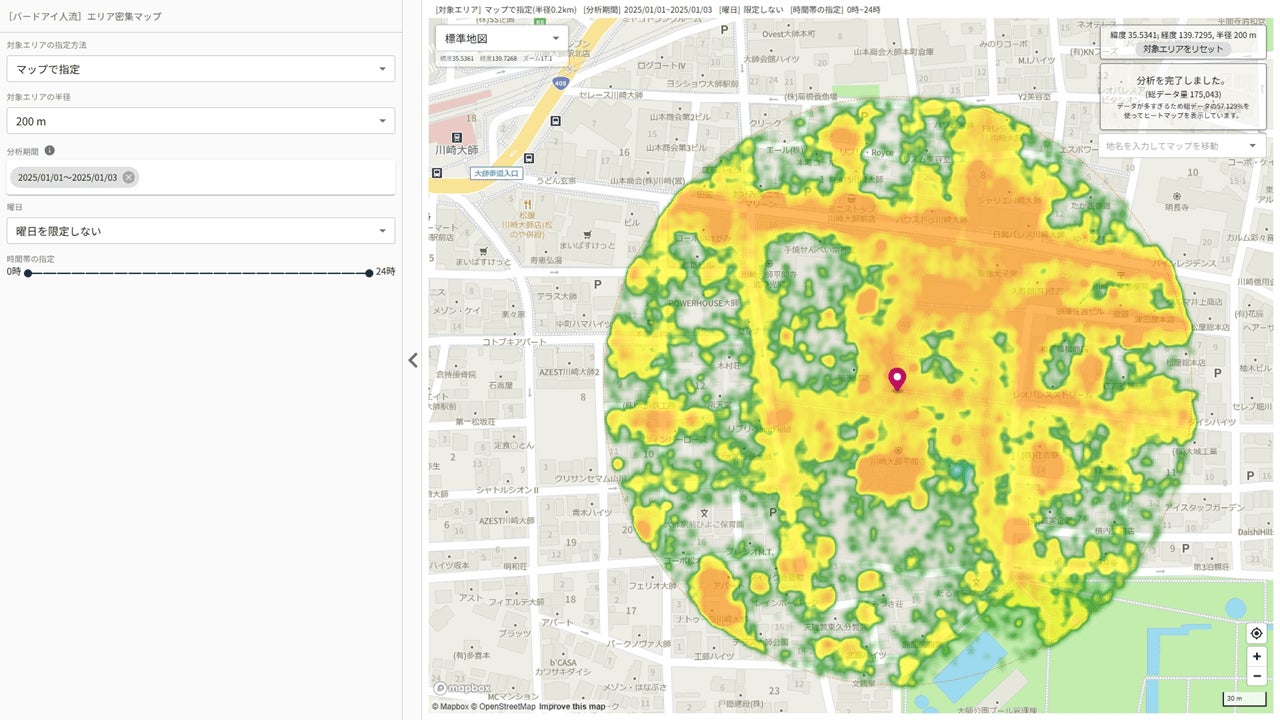Click the コトブキアパート map label
The height and width of the screenshot is (720, 1280).
coord(515,342)
